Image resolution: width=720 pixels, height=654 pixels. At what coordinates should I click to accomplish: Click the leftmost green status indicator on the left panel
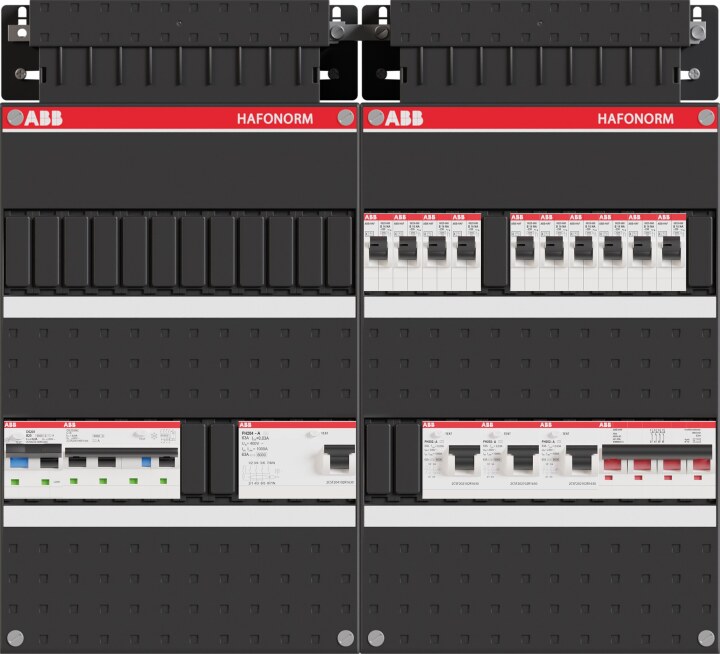point(15,482)
